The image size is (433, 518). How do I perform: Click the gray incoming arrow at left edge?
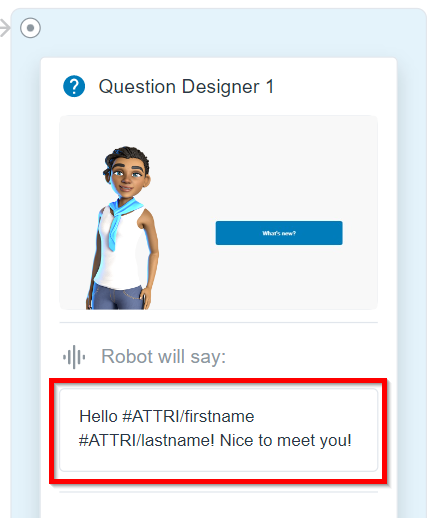pos(5,28)
